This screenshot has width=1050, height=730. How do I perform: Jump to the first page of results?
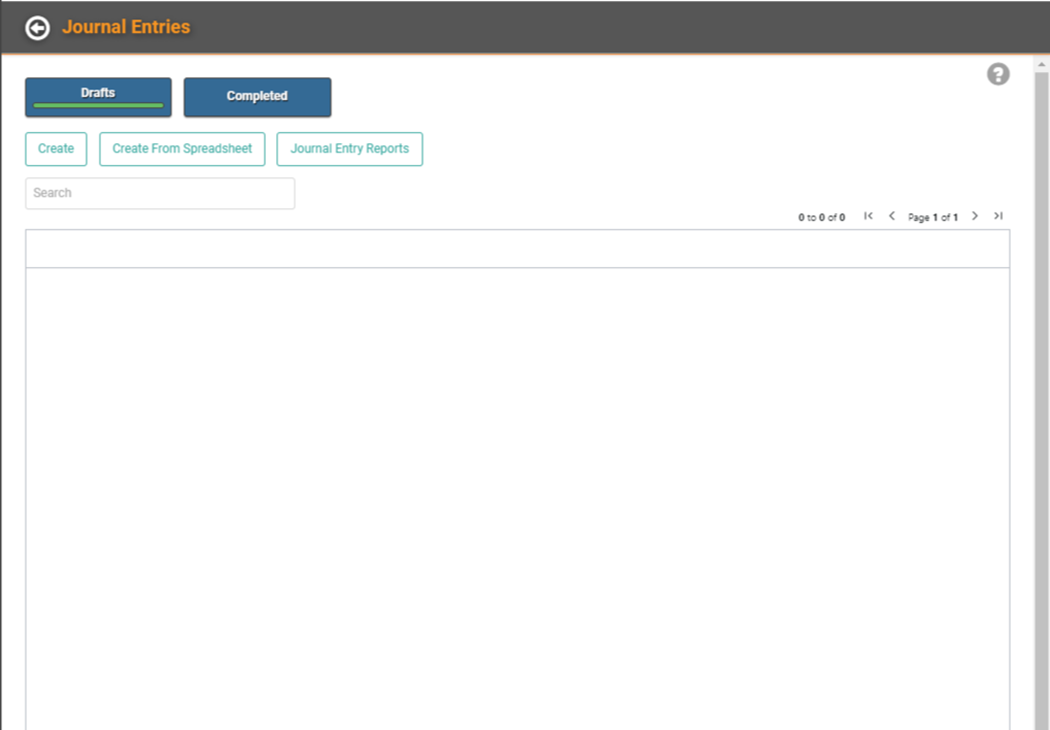tap(868, 216)
